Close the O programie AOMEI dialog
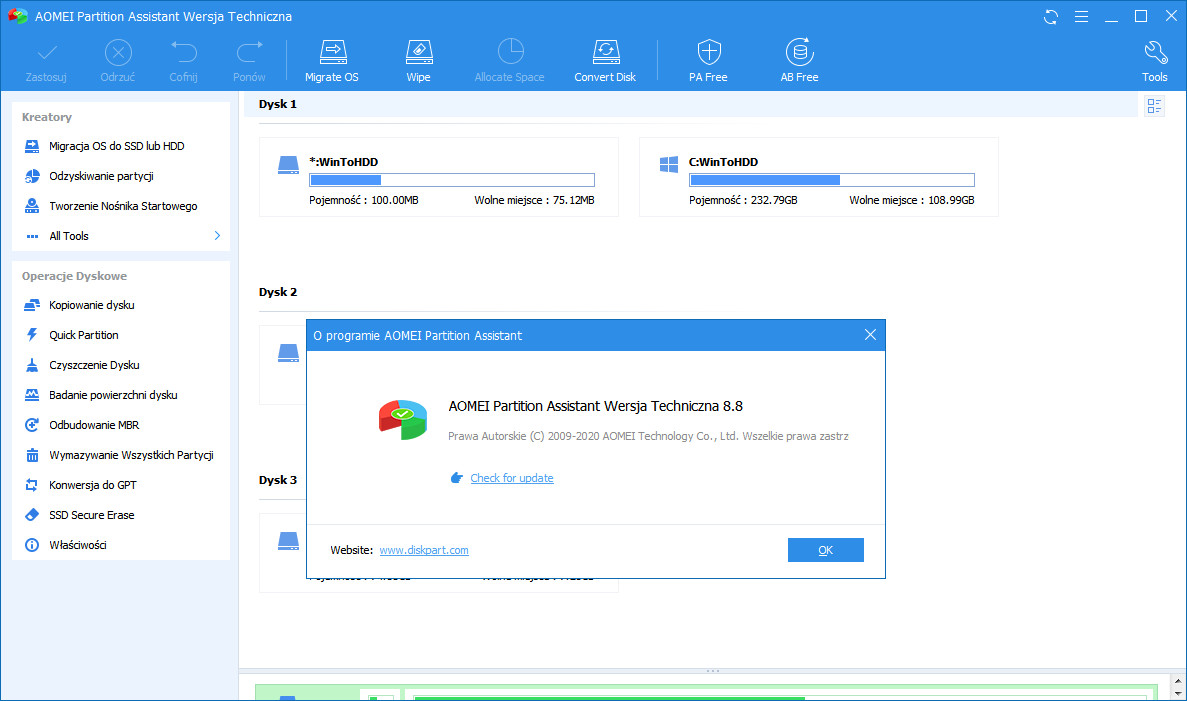1187x701 pixels. tap(871, 335)
